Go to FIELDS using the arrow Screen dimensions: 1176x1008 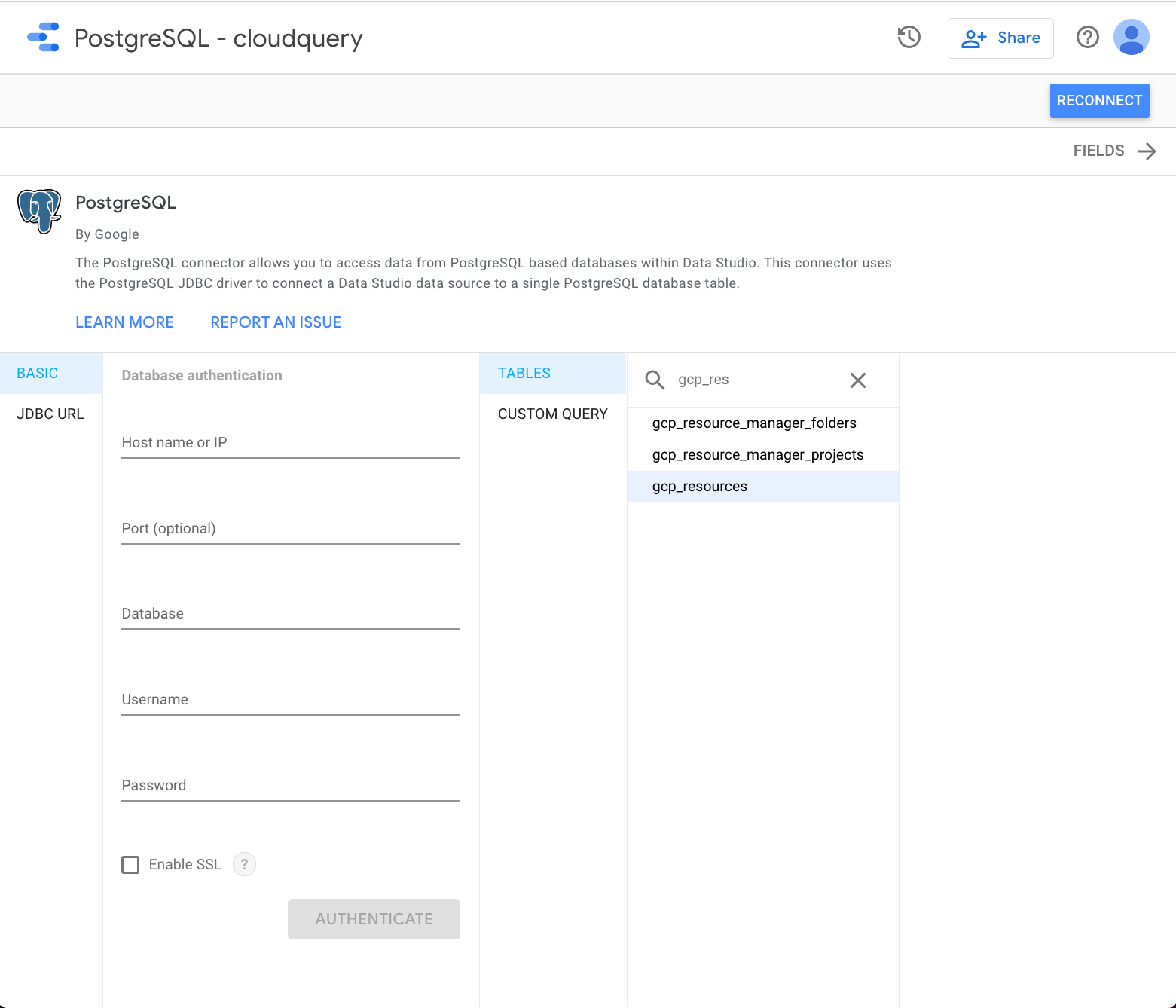tap(1147, 151)
